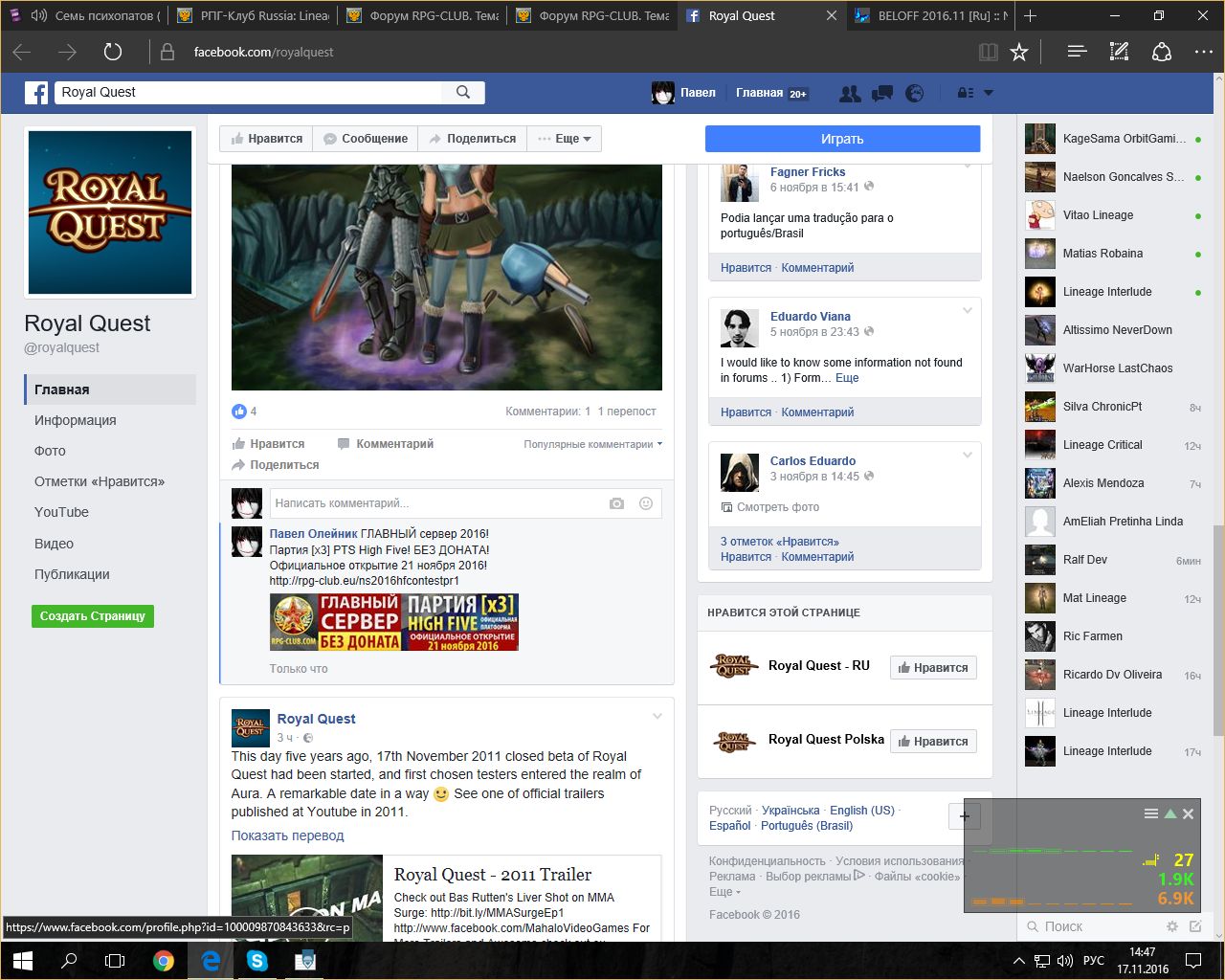Click the Facebook logo icon
The width and height of the screenshot is (1225, 980).
36,93
